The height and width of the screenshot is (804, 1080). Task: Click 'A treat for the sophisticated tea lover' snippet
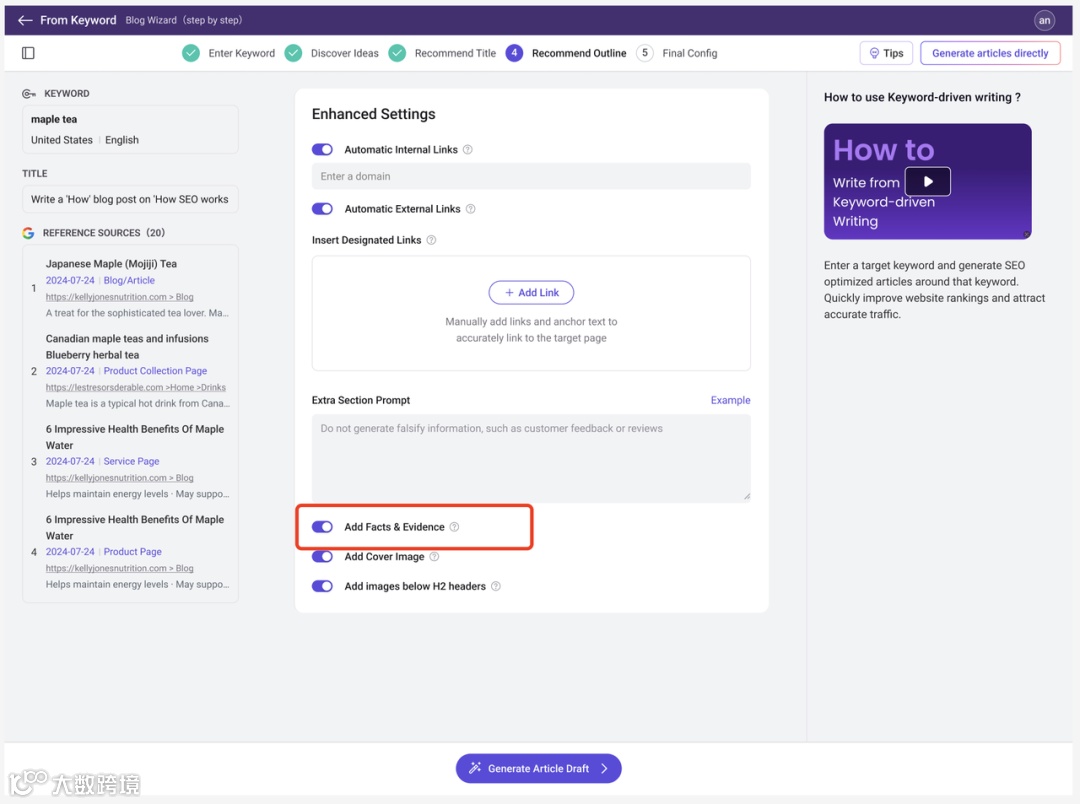coord(137,313)
